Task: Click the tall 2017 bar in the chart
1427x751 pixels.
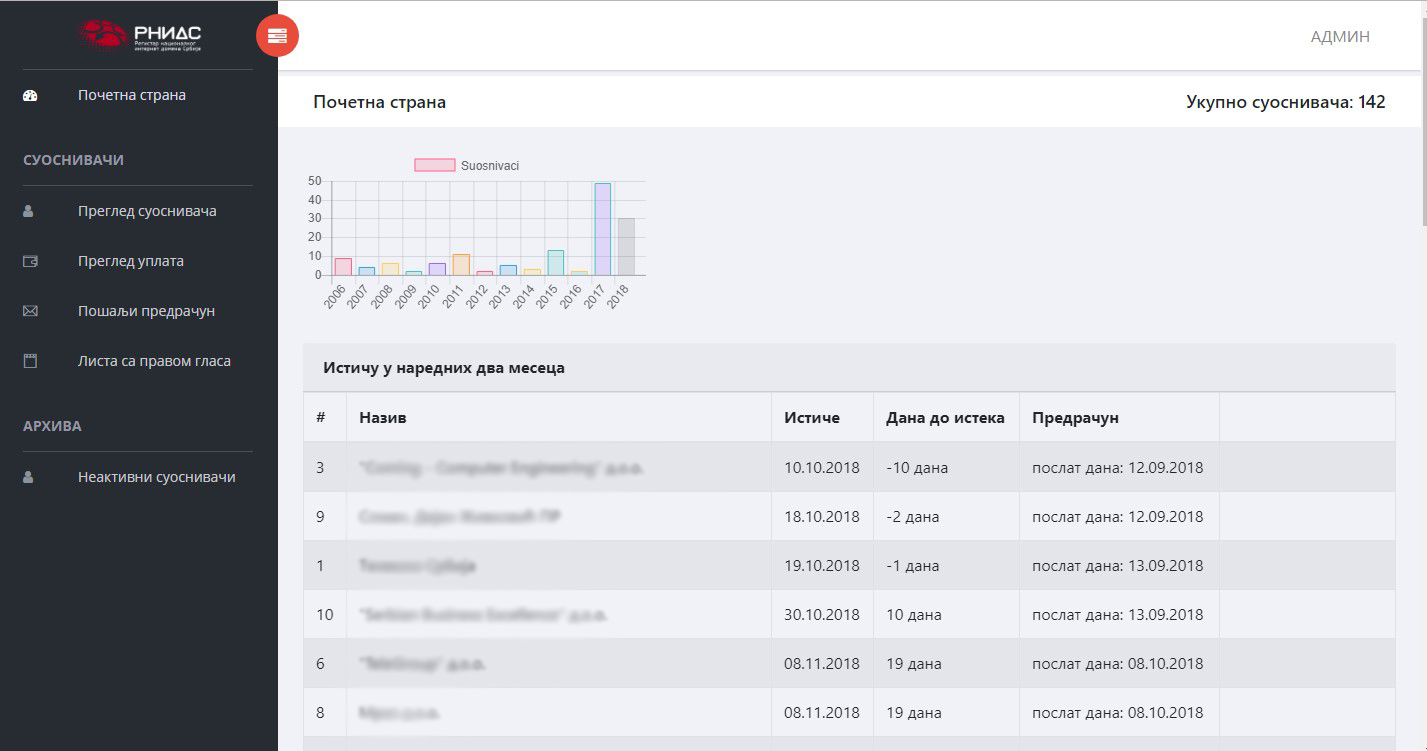Action: tap(602, 230)
